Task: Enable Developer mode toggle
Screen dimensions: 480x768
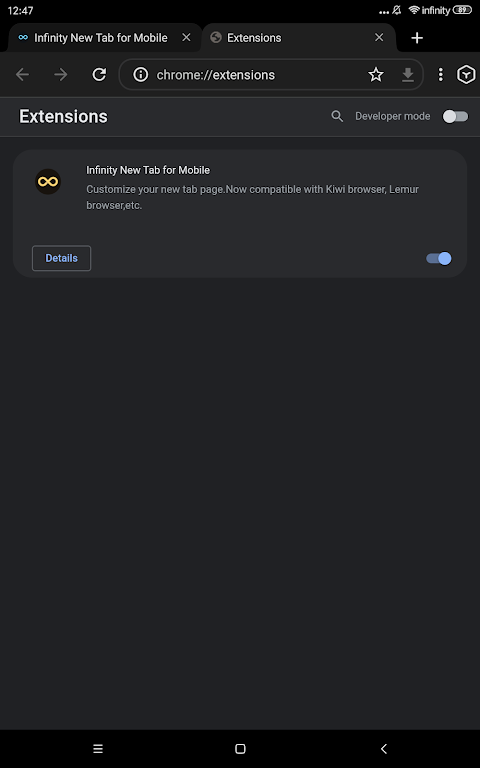Action: (455, 116)
